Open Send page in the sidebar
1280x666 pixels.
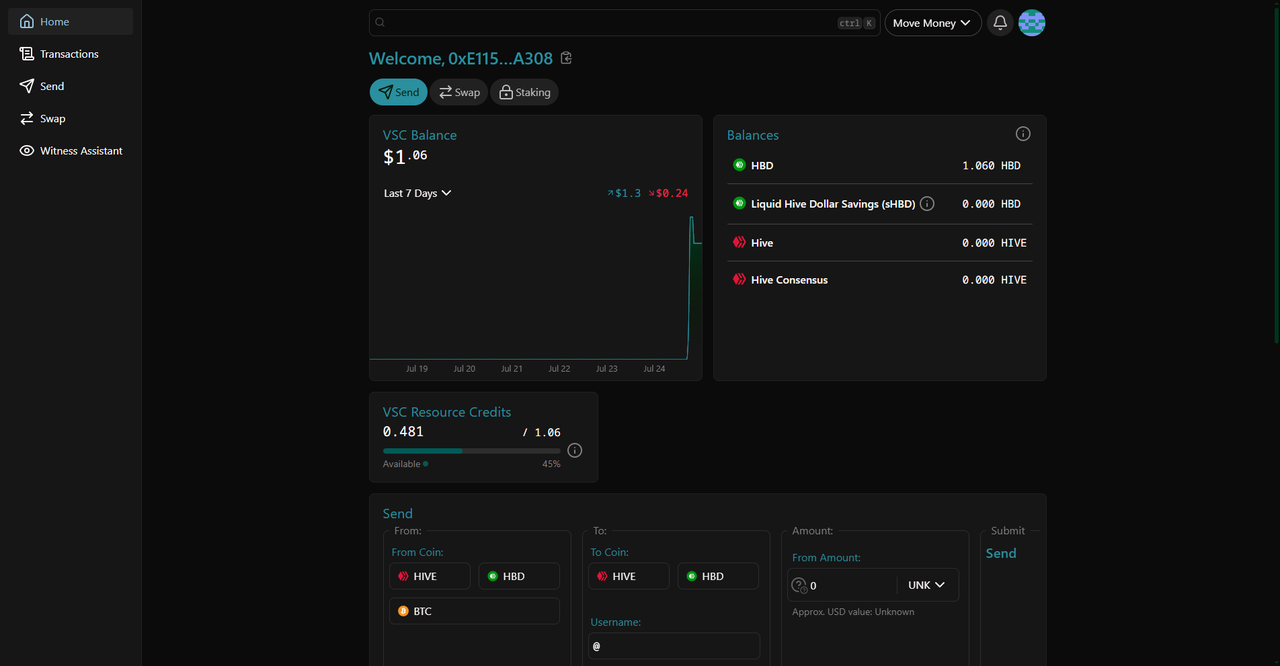[70, 86]
